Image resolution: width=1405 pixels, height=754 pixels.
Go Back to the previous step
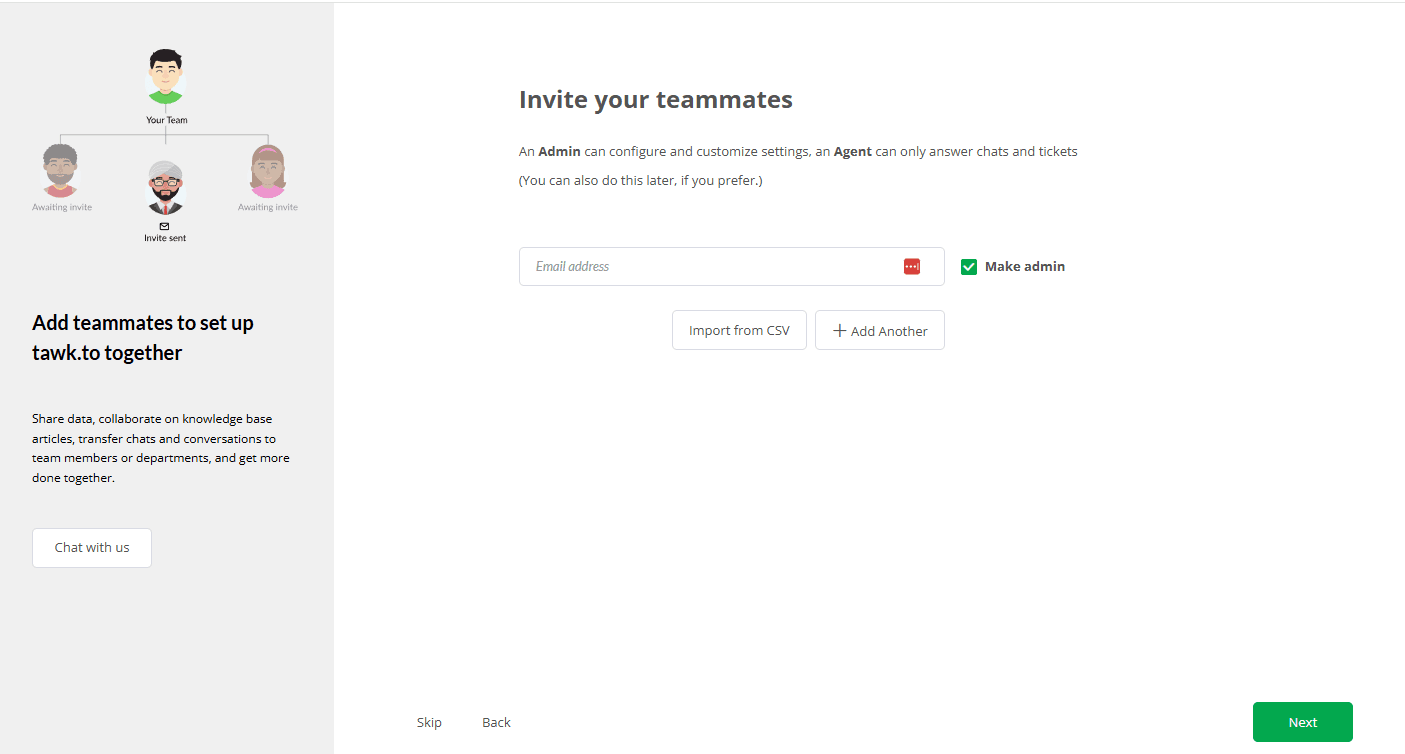click(x=496, y=722)
